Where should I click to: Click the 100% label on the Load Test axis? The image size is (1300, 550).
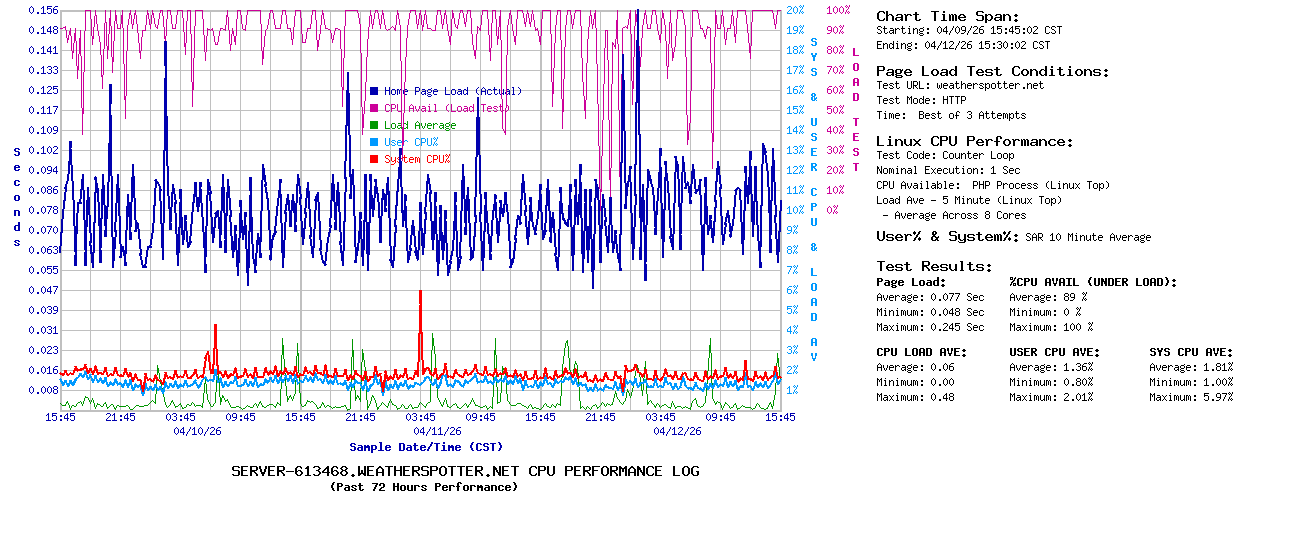pyautogui.click(x=837, y=10)
